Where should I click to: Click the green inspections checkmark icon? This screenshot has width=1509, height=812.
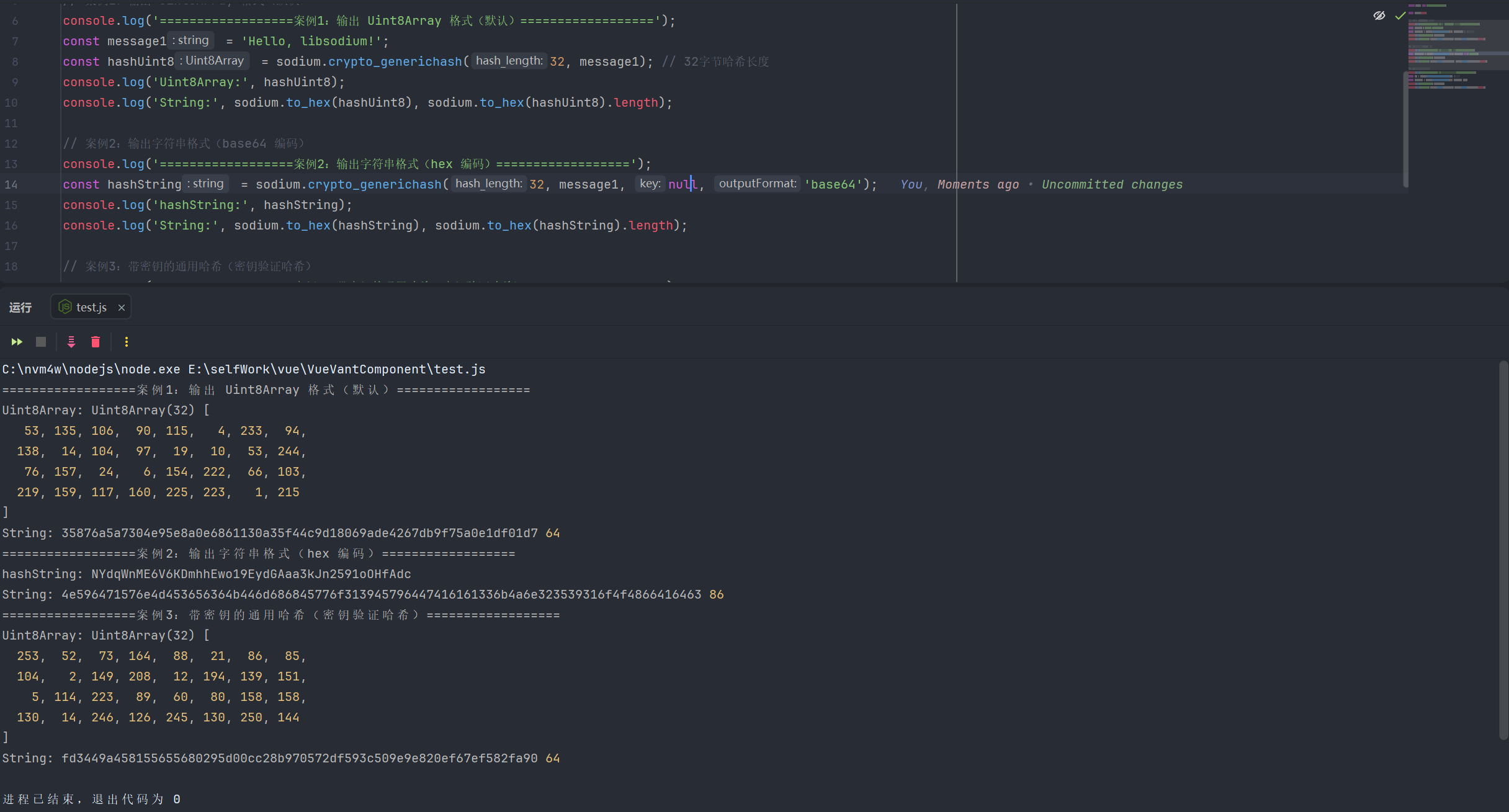[x=1400, y=16]
